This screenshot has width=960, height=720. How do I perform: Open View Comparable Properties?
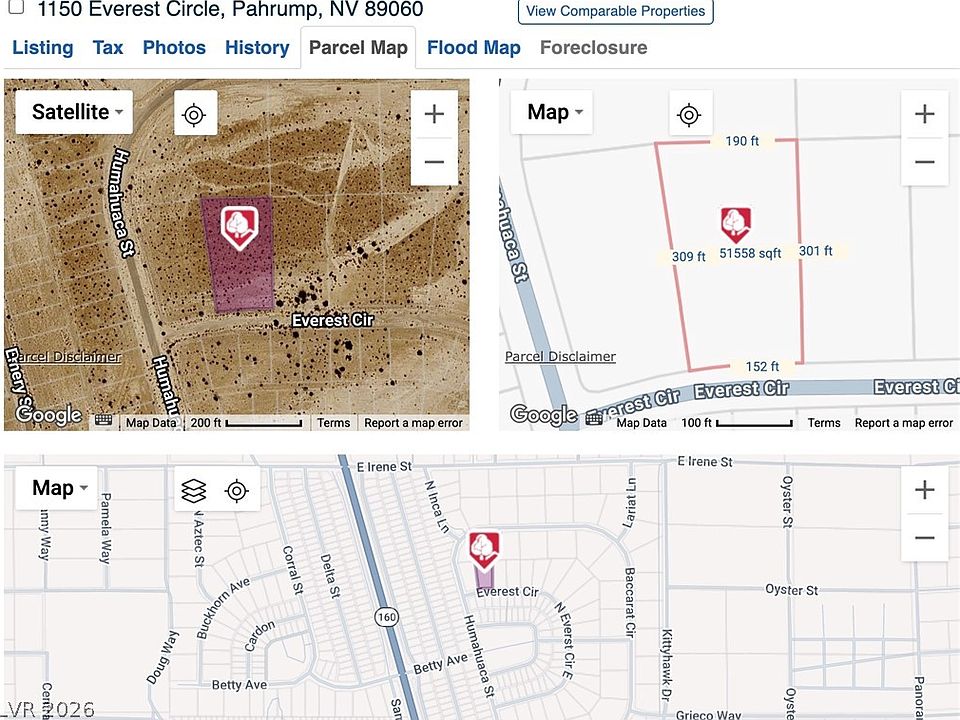(615, 11)
